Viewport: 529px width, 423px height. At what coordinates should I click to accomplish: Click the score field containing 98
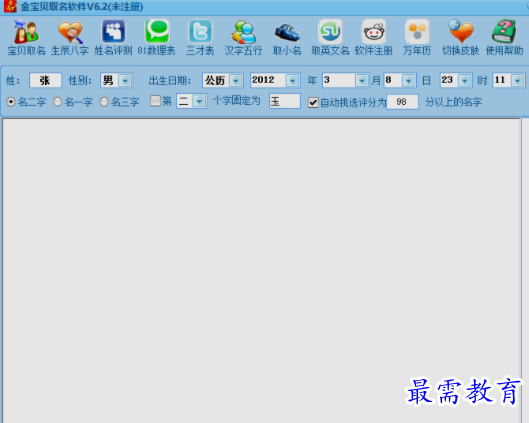click(x=402, y=102)
